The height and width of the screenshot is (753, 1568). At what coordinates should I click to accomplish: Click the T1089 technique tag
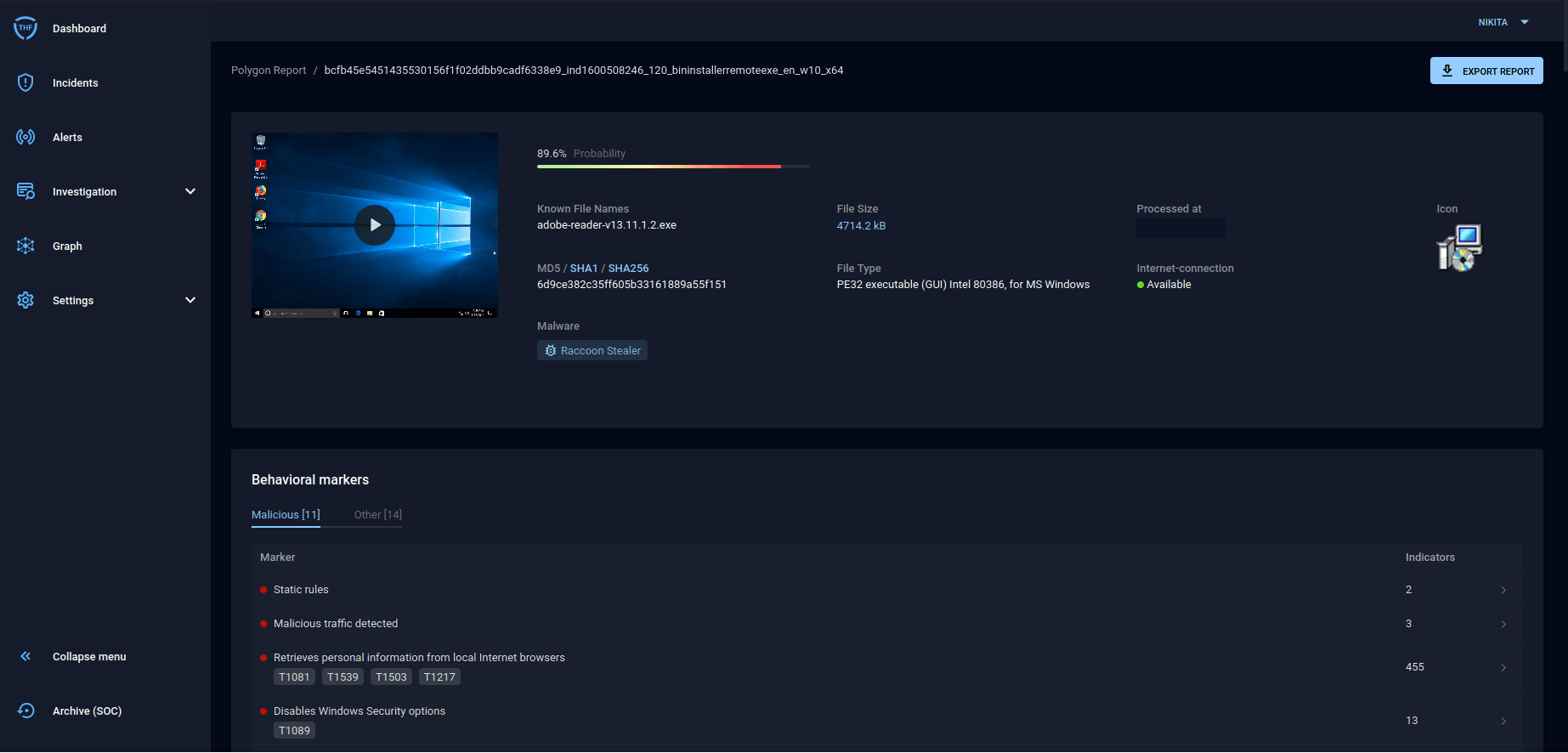coord(294,730)
